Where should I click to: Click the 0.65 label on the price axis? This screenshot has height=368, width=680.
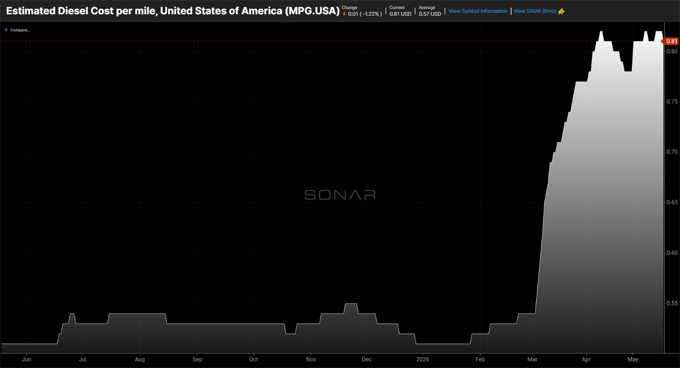click(x=672, y=202)
